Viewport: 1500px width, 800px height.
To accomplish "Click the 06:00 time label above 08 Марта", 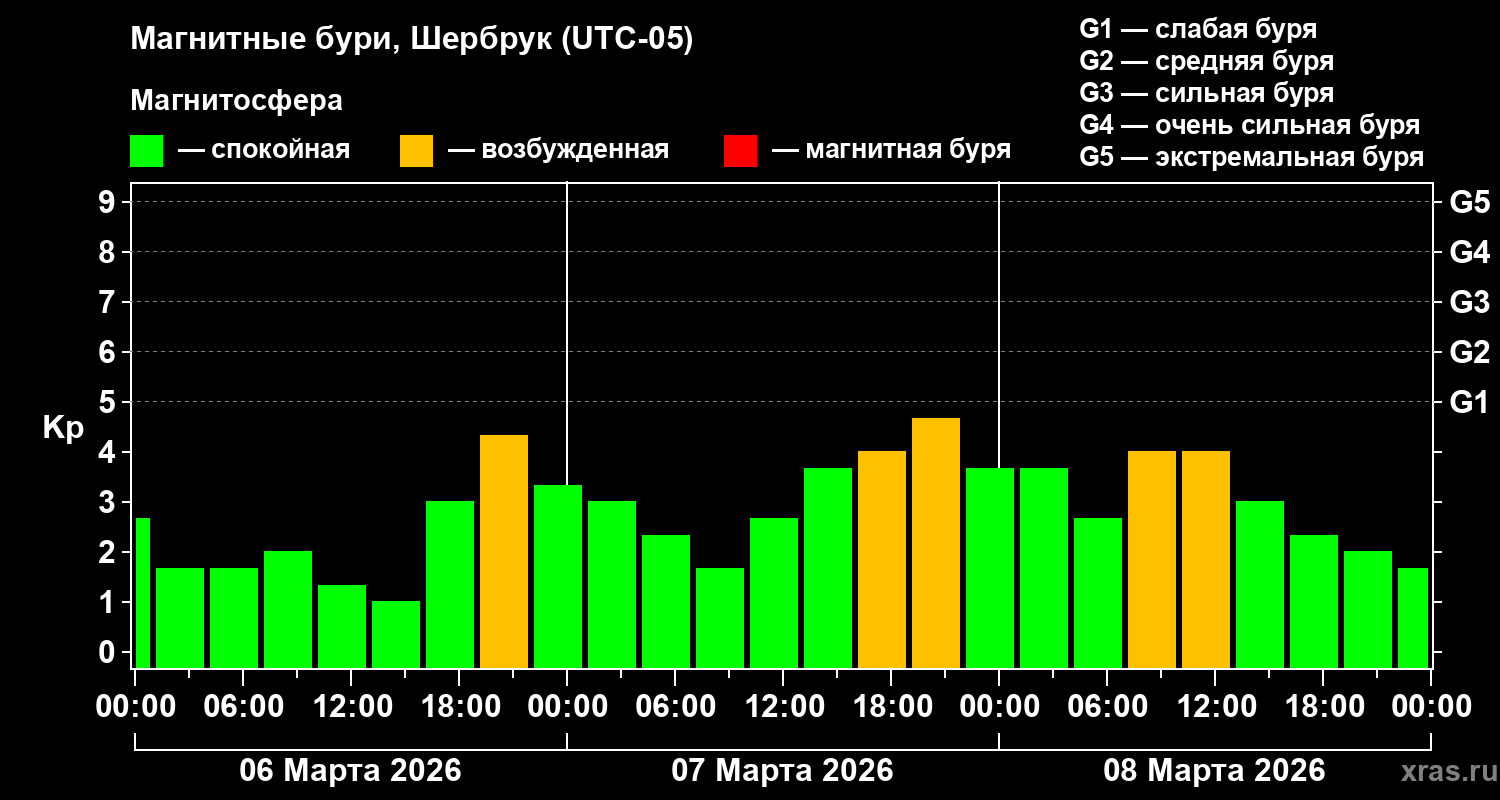I will tap(1107, 707).
